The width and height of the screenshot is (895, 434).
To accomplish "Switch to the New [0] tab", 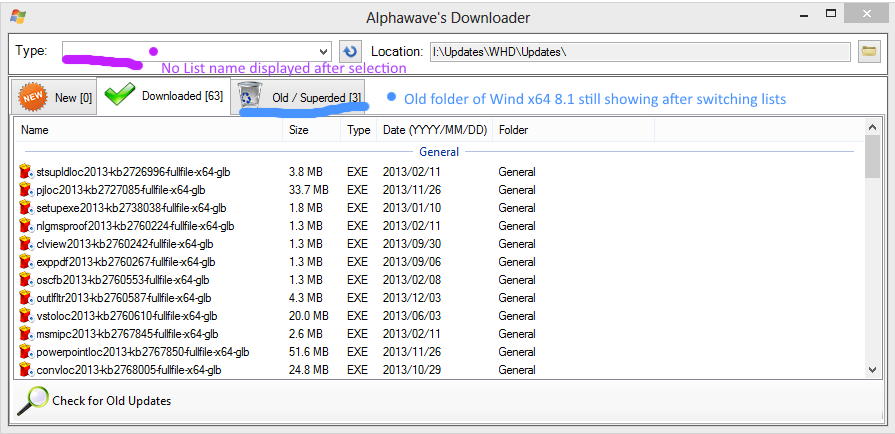I will point(55,97).
